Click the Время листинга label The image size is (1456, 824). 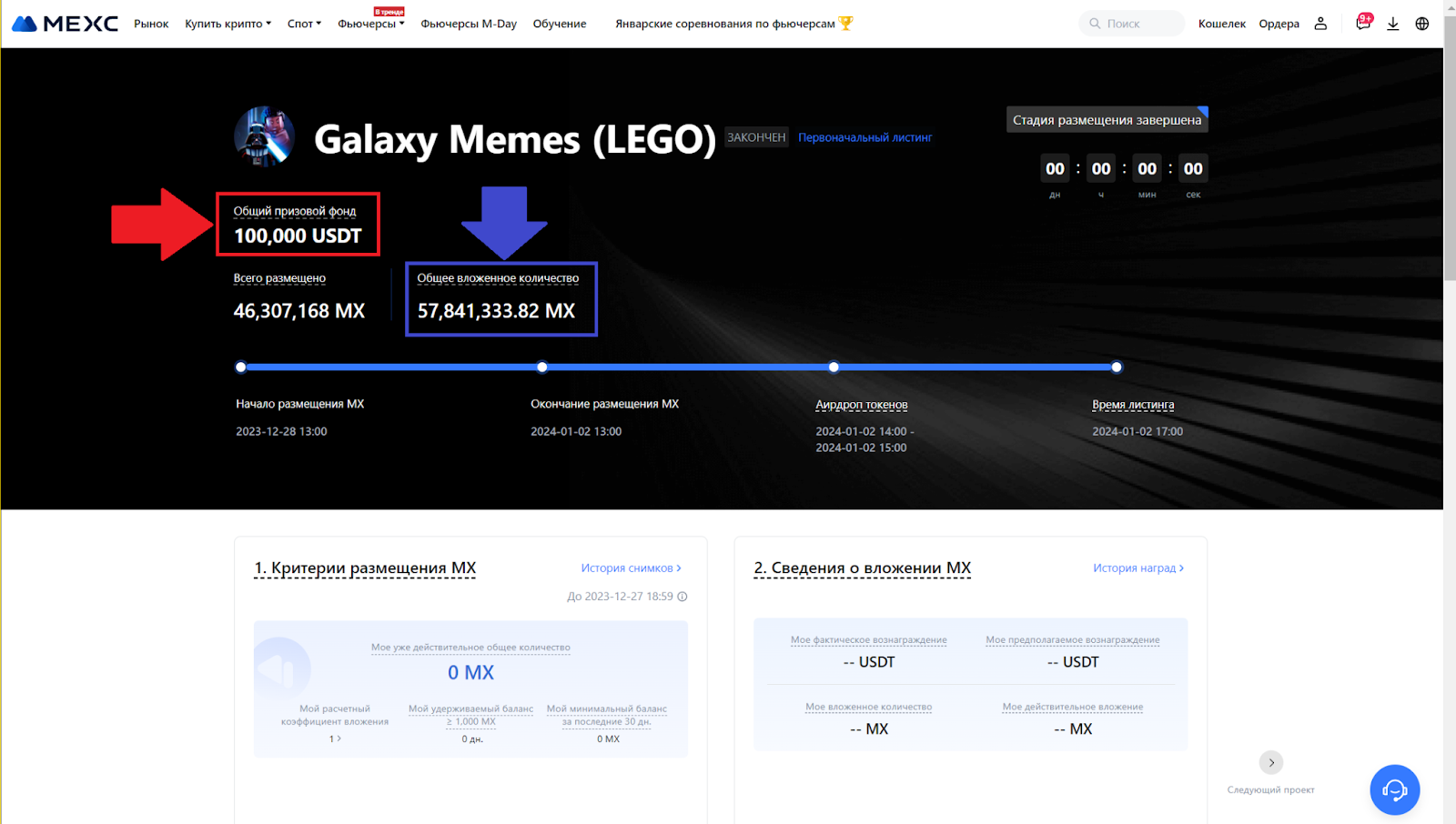pyautogui.click(x=1133, y=405)
